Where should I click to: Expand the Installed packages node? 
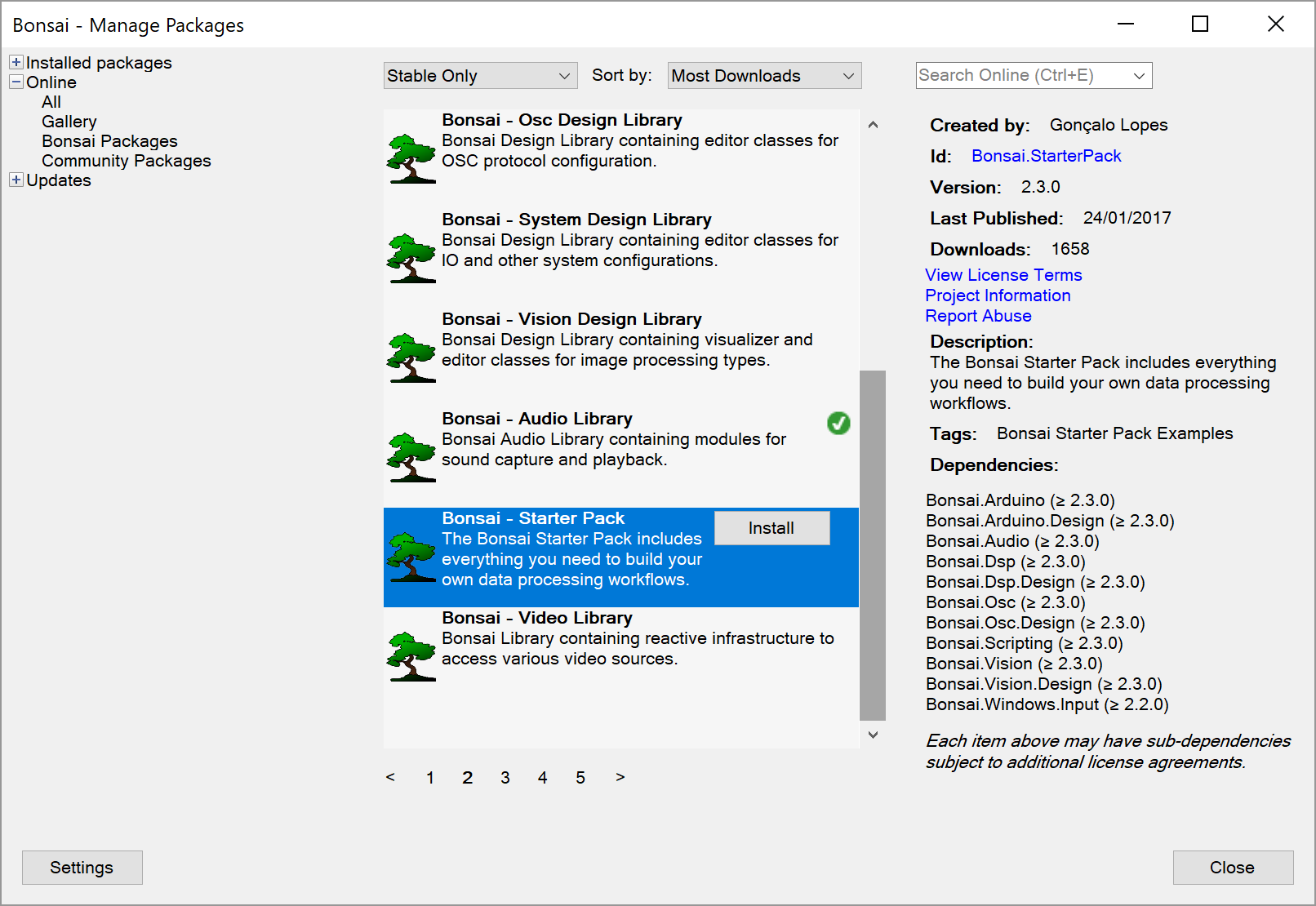[16, 62]
